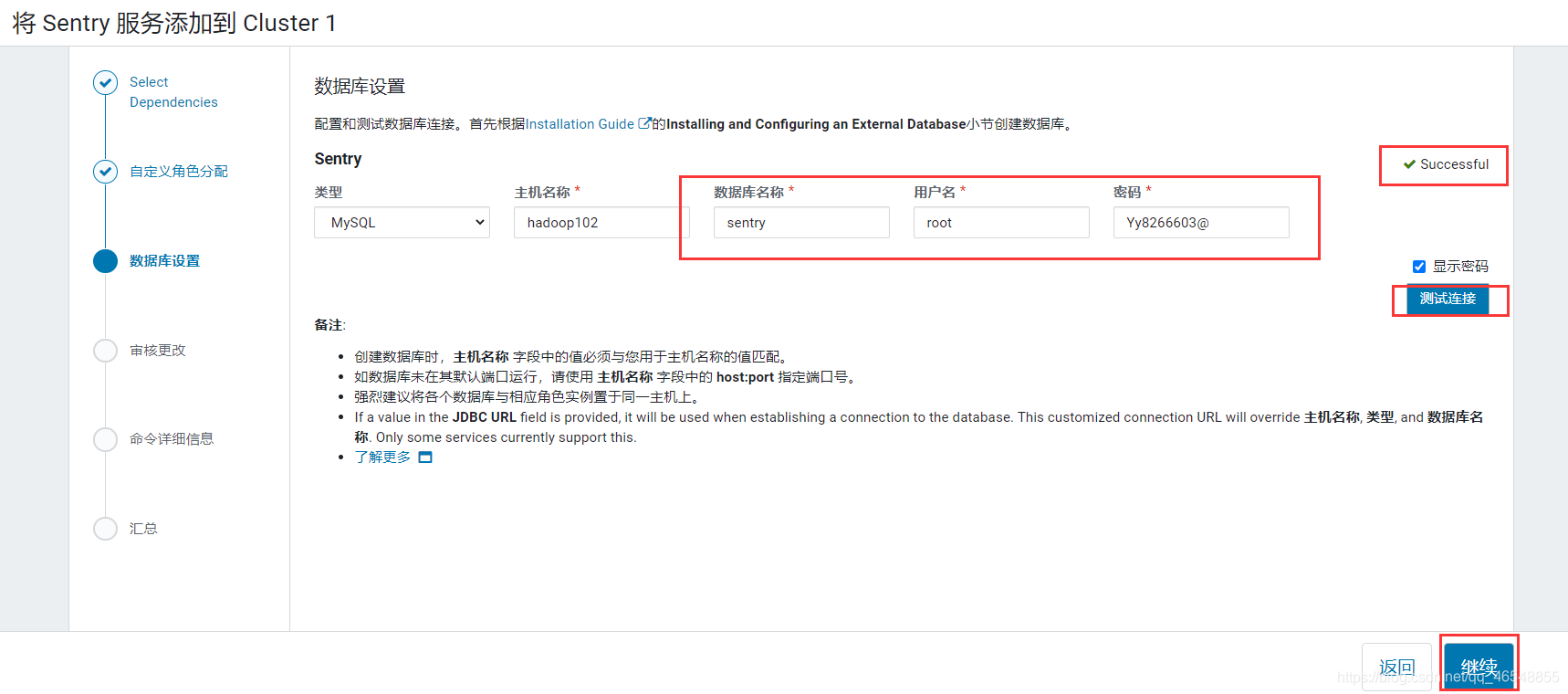Click the 了解更多 link
Viewport: 1568px width, 694px height.
click(x=382, y=457)
